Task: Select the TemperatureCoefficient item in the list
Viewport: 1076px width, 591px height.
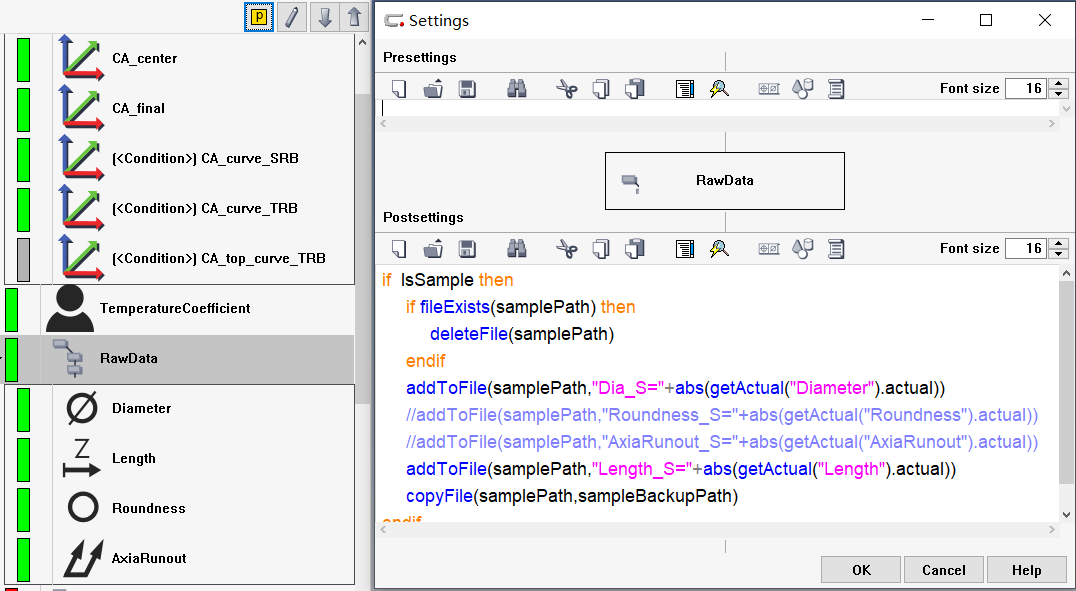Action: 175,308
